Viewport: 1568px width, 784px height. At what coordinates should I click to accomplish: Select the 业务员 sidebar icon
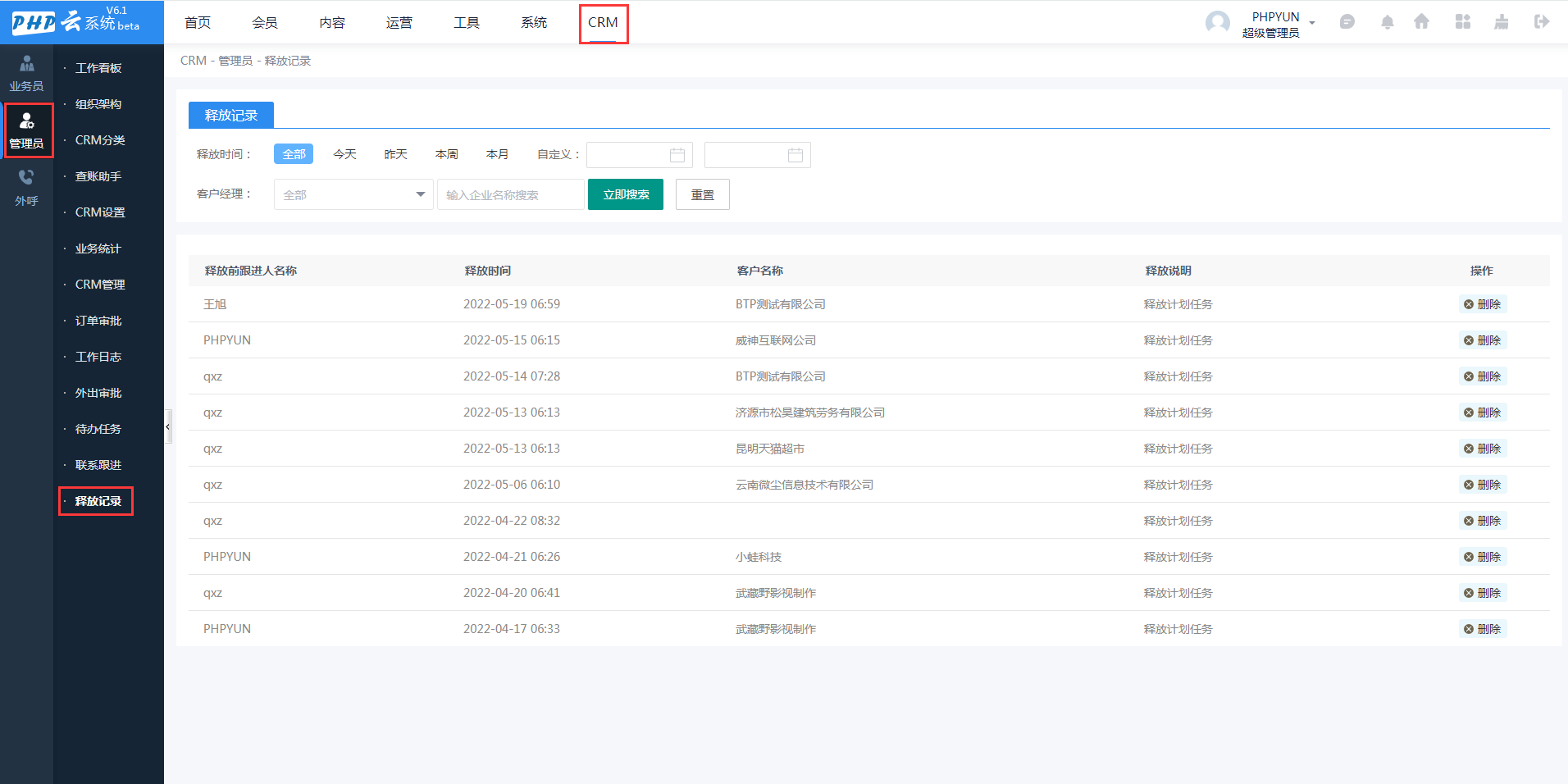pyautogui.click(x=26, y=73)
